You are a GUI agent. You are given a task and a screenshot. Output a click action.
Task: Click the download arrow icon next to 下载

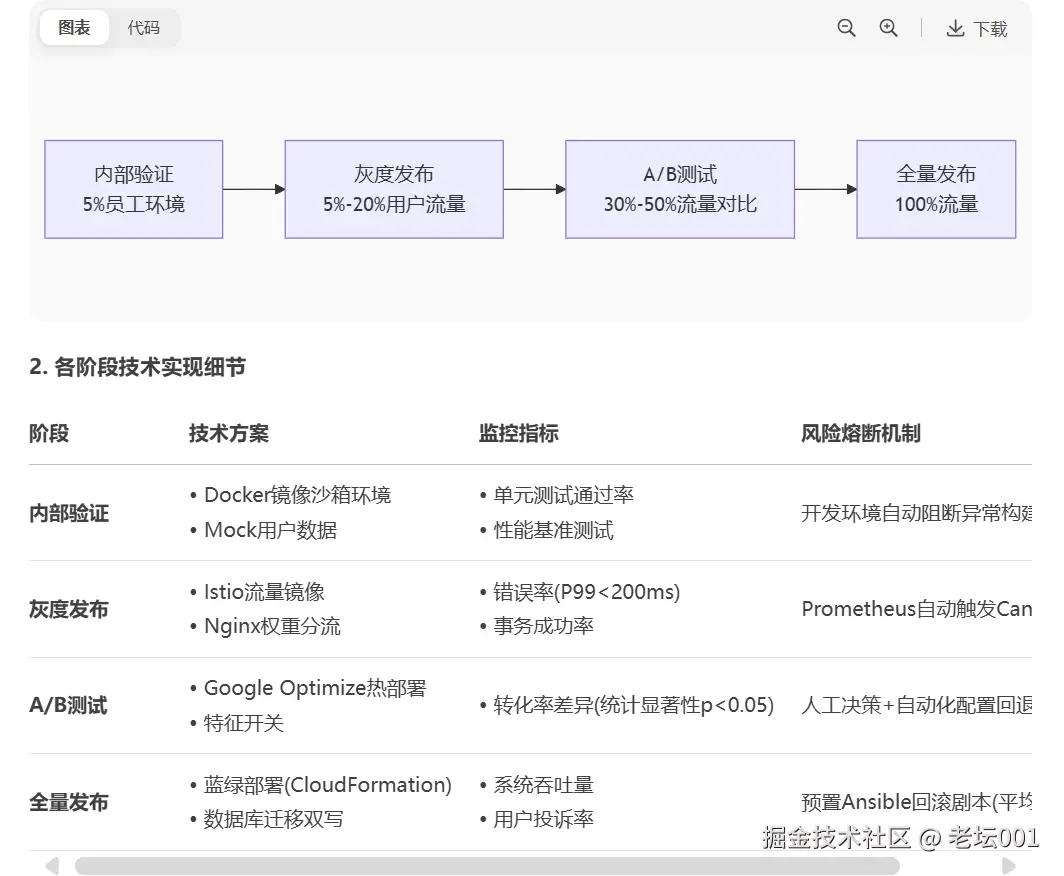point(953,28)
